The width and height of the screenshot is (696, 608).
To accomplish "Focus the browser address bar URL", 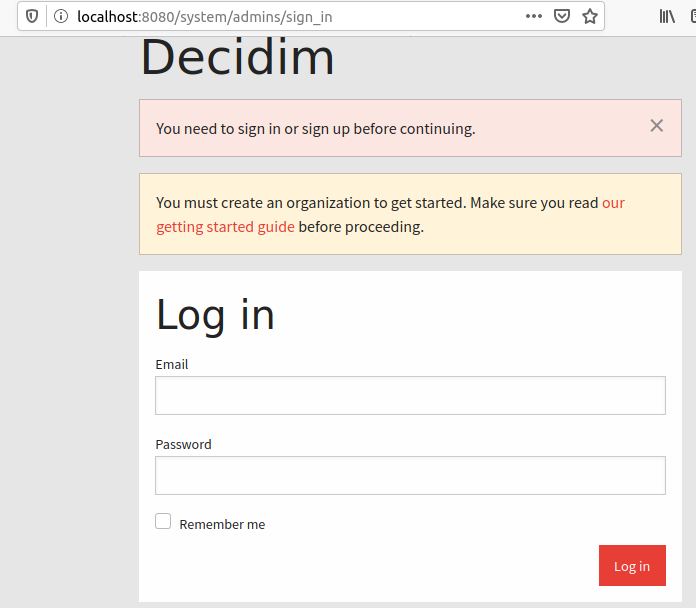I will (x=204, y=17).
